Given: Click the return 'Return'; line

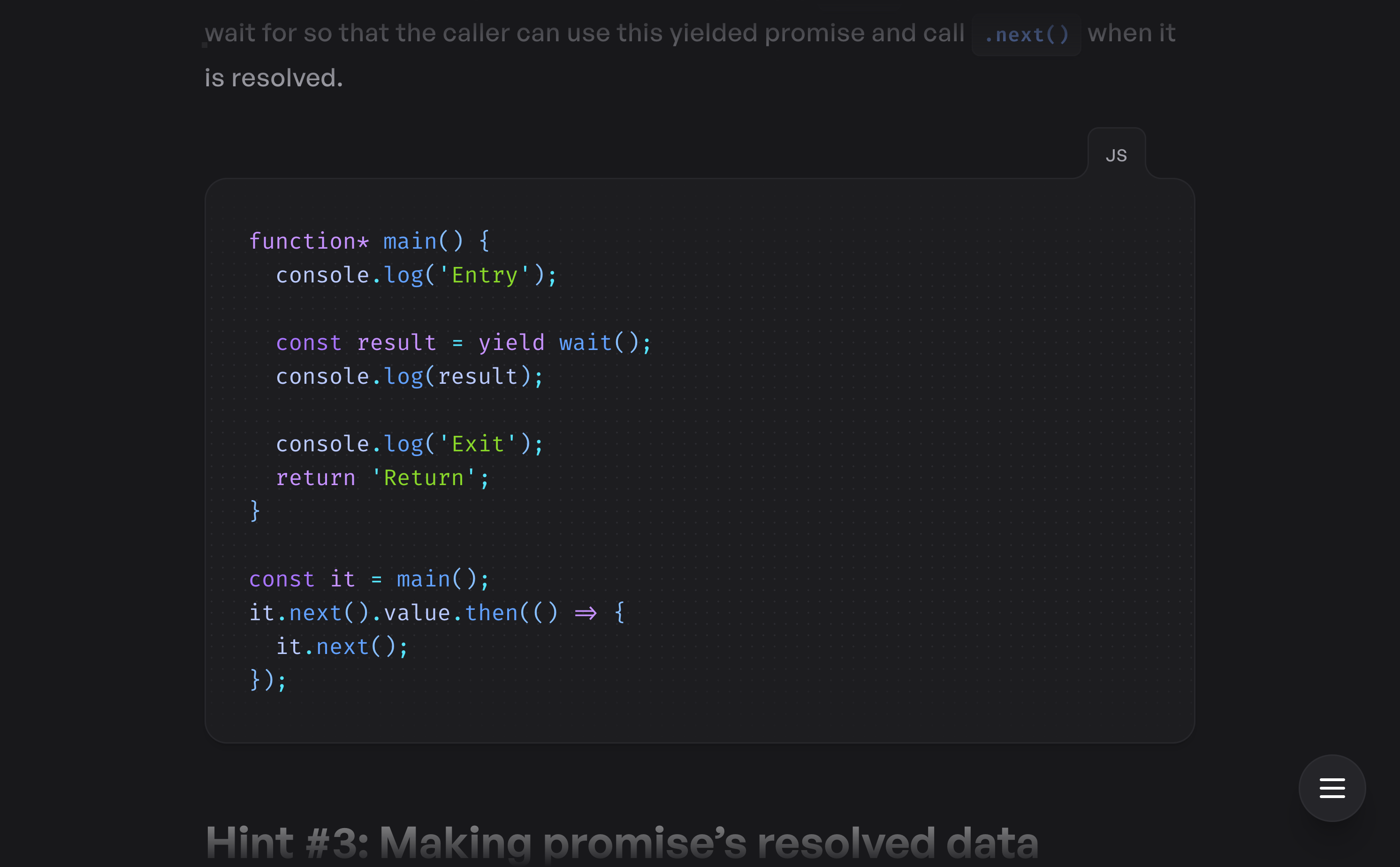Looking at the screenshot, I should tap(382, 478).
